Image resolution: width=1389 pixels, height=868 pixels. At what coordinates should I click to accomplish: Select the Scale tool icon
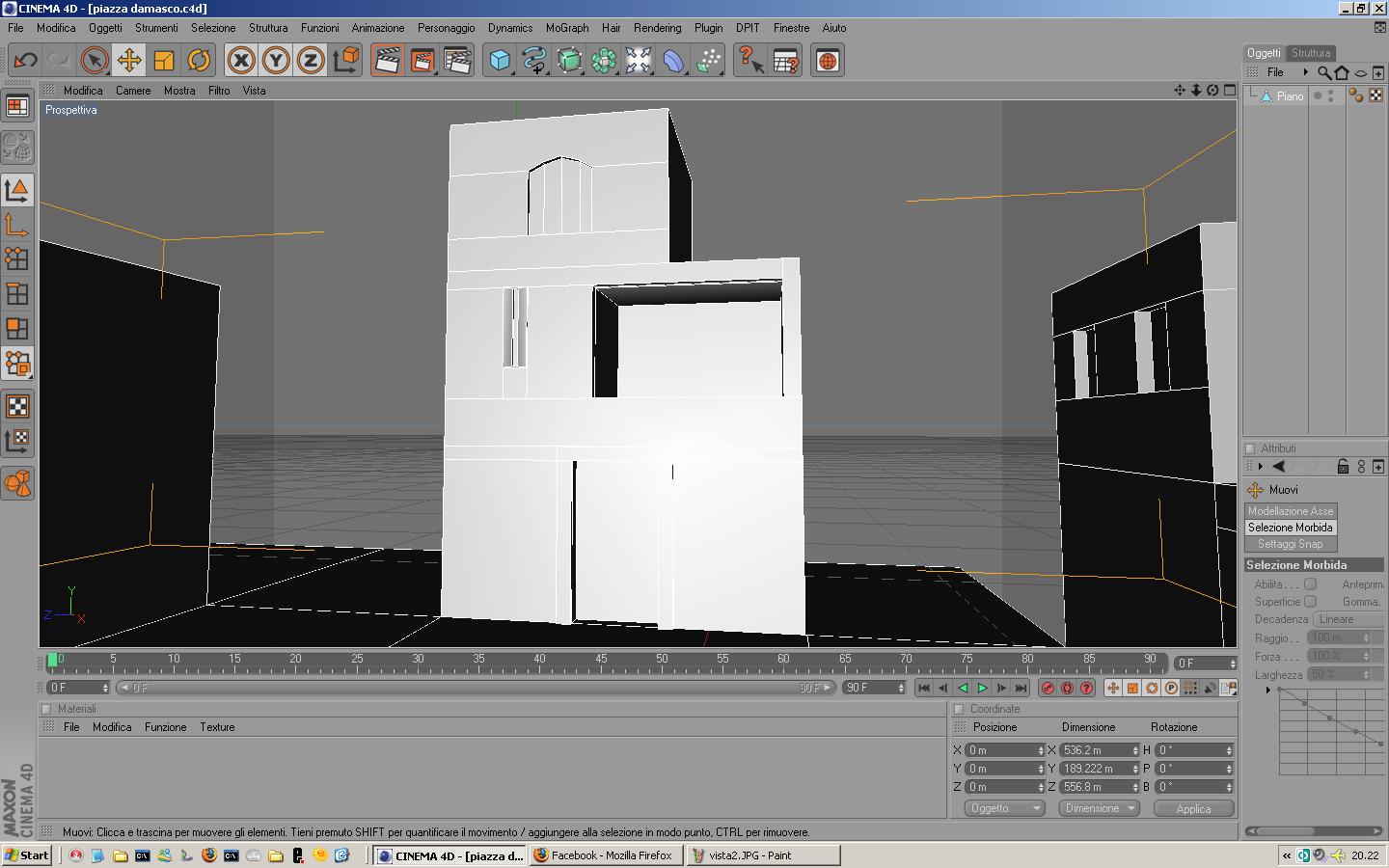pyautogui.click(x=164, y=61)
